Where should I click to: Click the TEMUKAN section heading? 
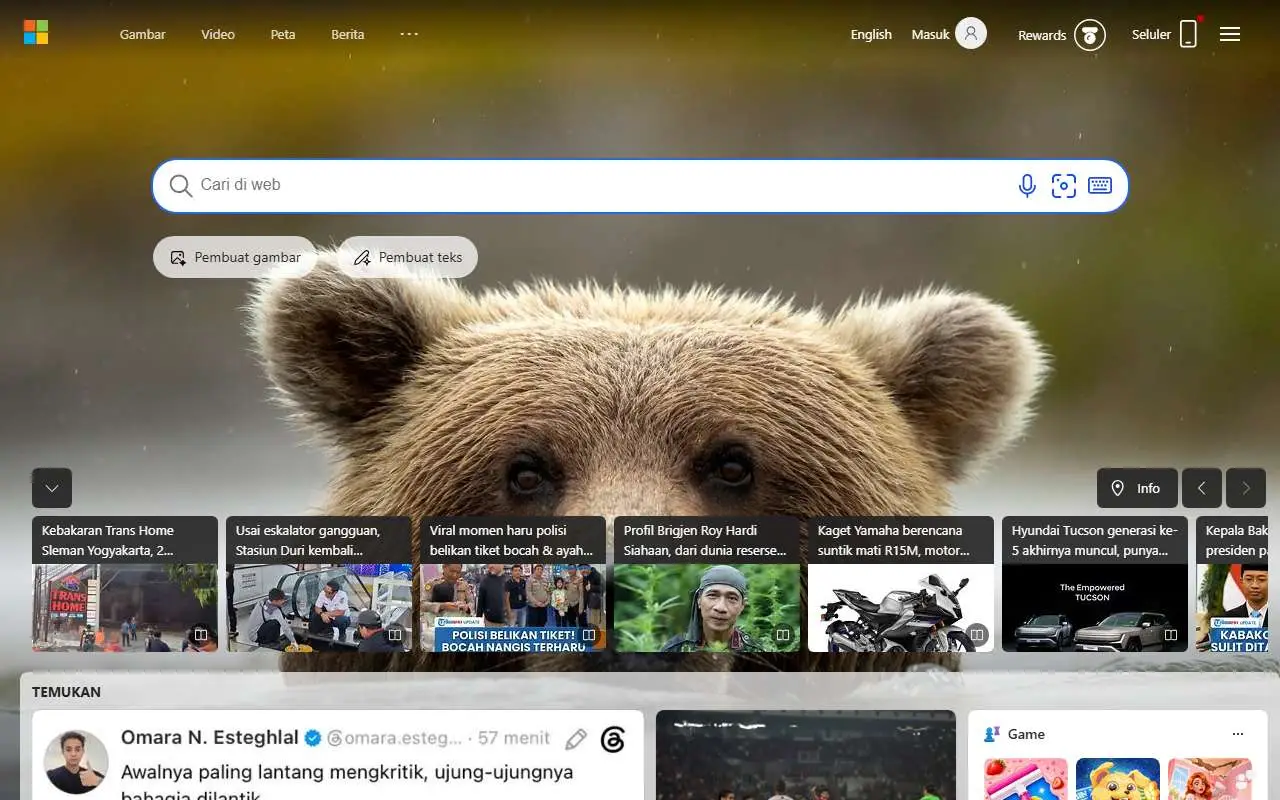[x=66, y=691]
